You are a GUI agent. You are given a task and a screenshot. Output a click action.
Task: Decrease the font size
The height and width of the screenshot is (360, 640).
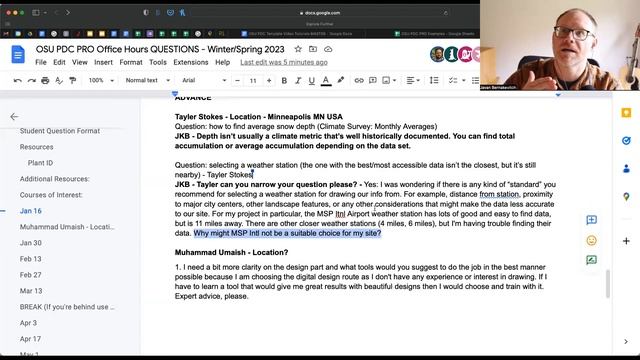237,80
